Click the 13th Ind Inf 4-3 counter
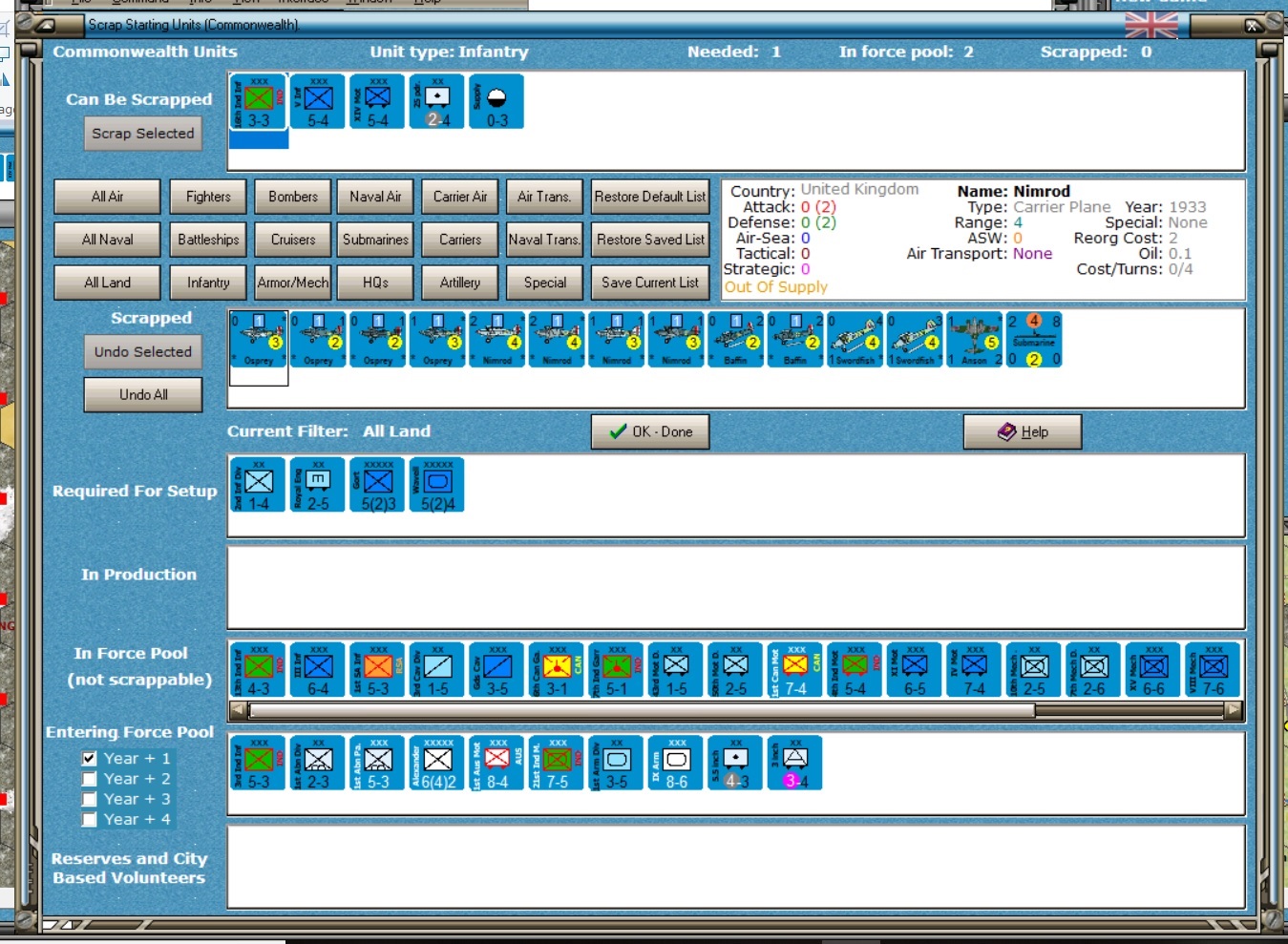Viewport: 1288px width, 944px height. tap(259, 670)
